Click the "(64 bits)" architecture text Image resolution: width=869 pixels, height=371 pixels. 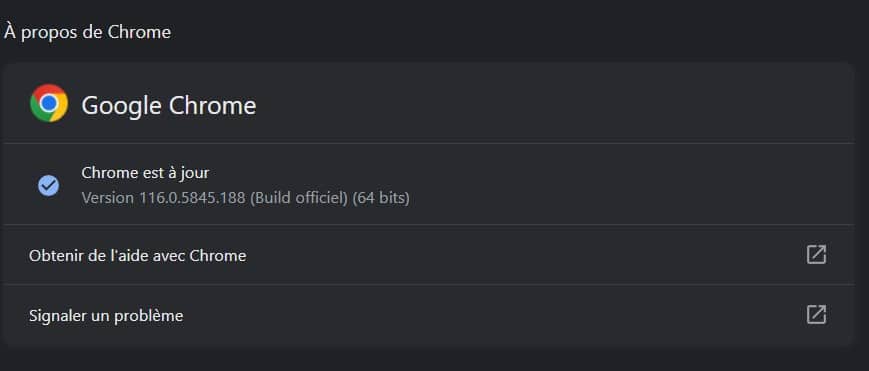pos(381,198)
